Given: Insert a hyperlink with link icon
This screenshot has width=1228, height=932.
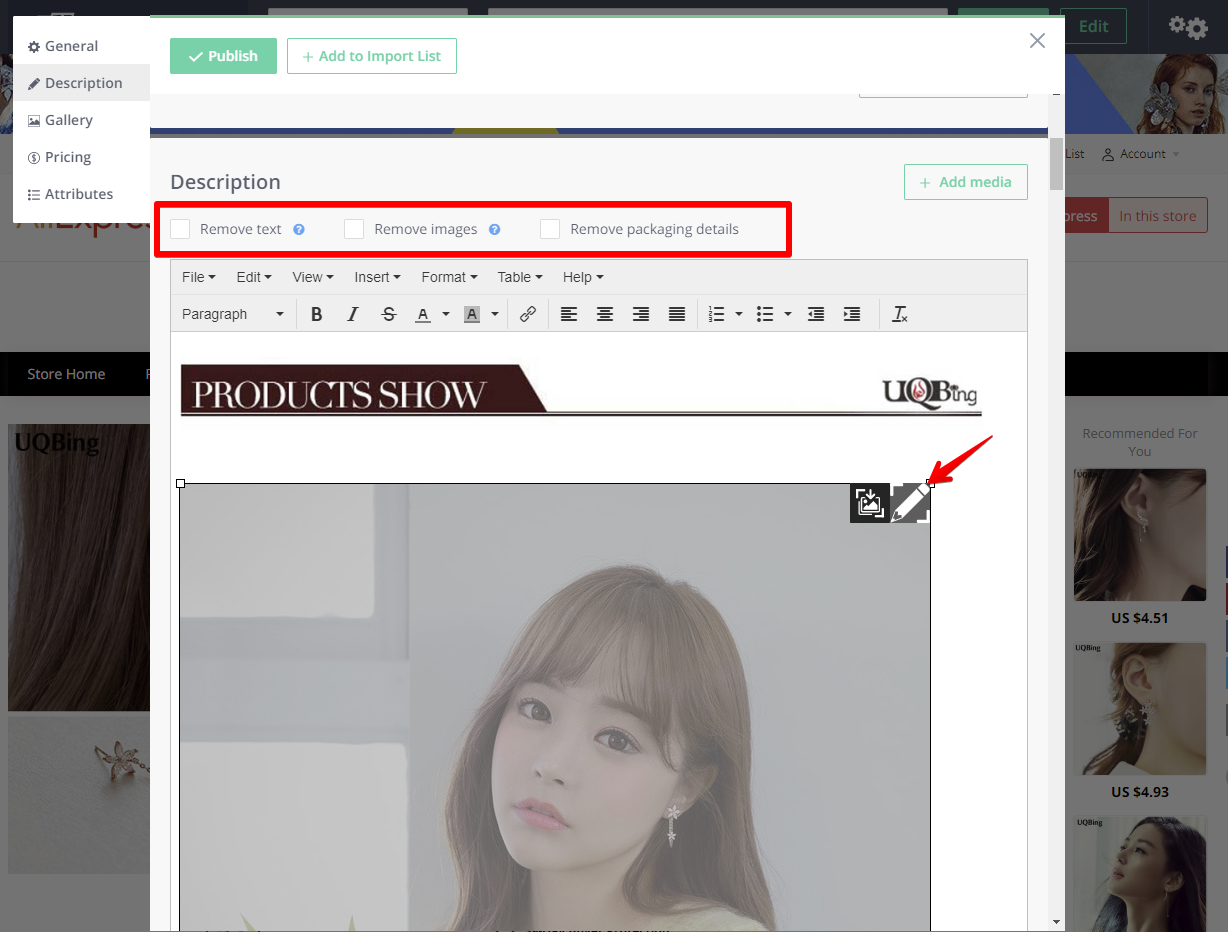Looking at the screenshot, I should 528,314.
